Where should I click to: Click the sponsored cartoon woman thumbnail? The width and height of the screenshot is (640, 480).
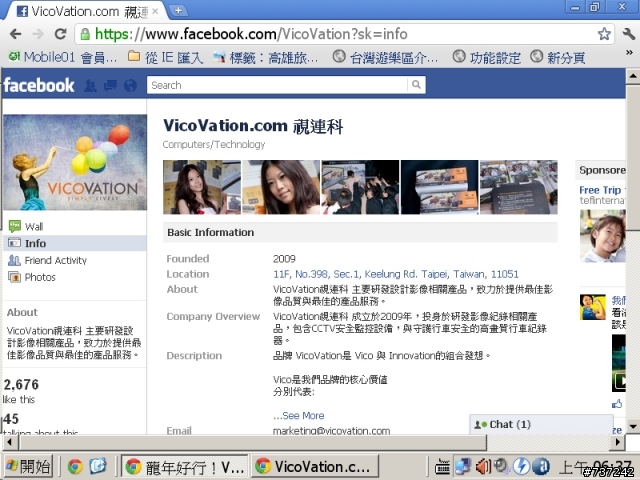[593, 307]
